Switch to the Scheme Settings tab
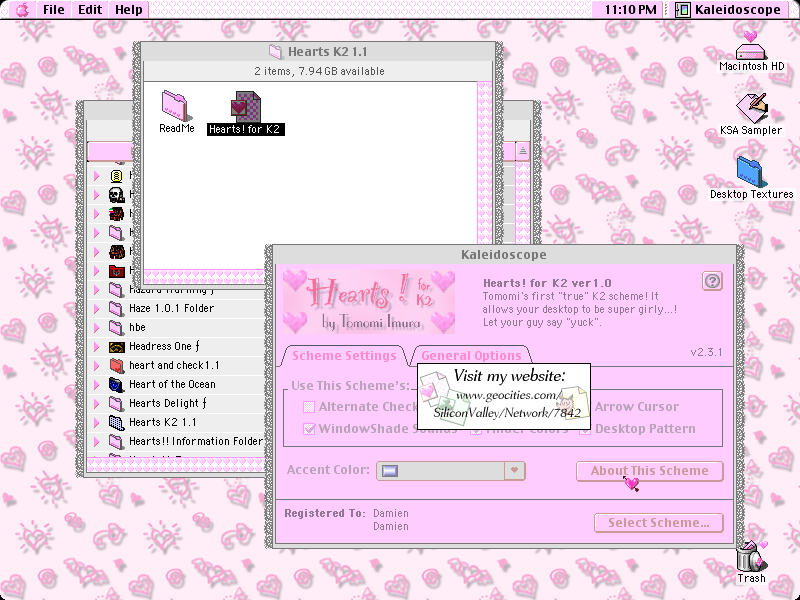The width and height of the screenshot is (800, 600). click(x=344, y=356)
